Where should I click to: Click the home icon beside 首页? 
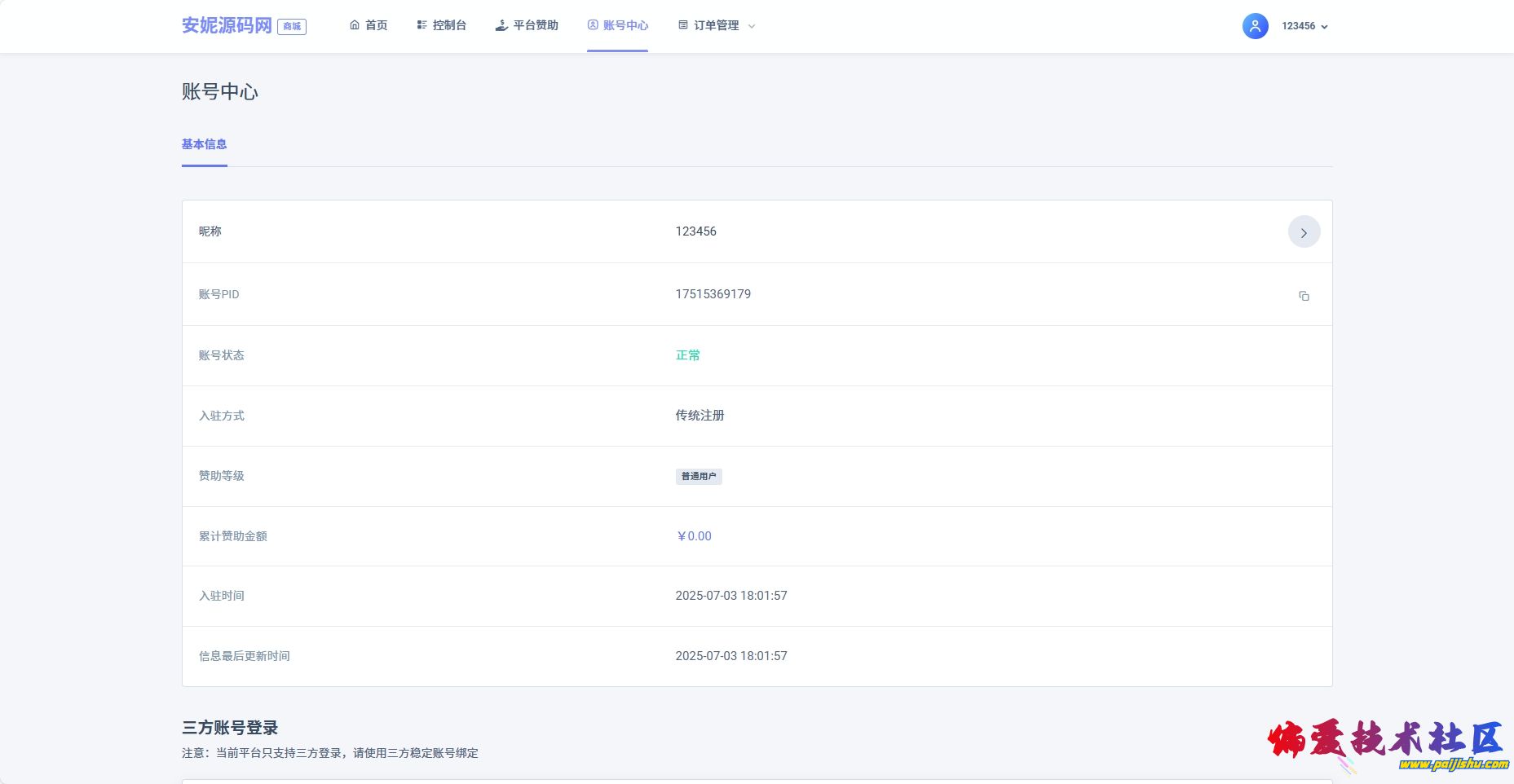coord(355,25)
